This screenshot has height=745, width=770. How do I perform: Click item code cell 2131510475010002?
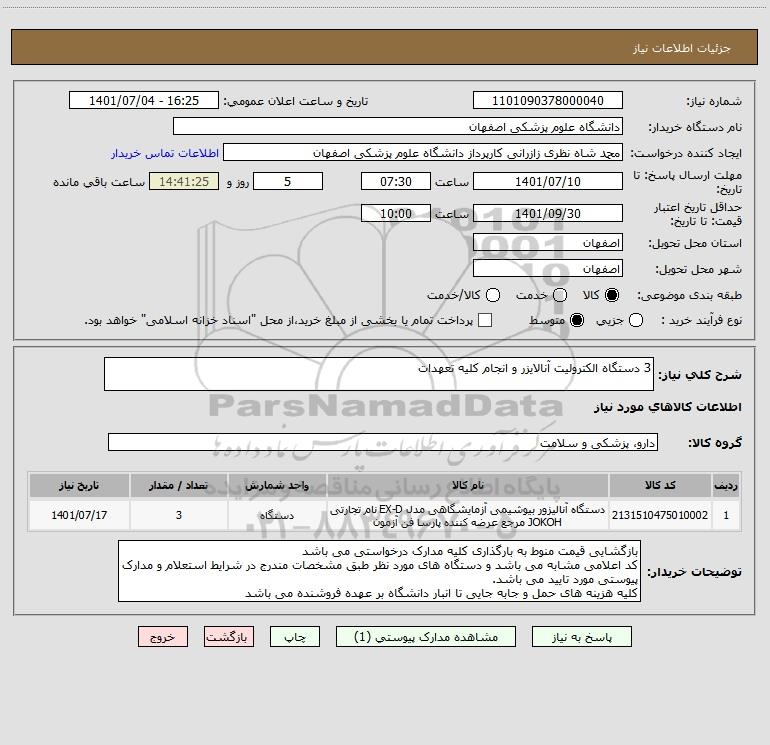660,515
